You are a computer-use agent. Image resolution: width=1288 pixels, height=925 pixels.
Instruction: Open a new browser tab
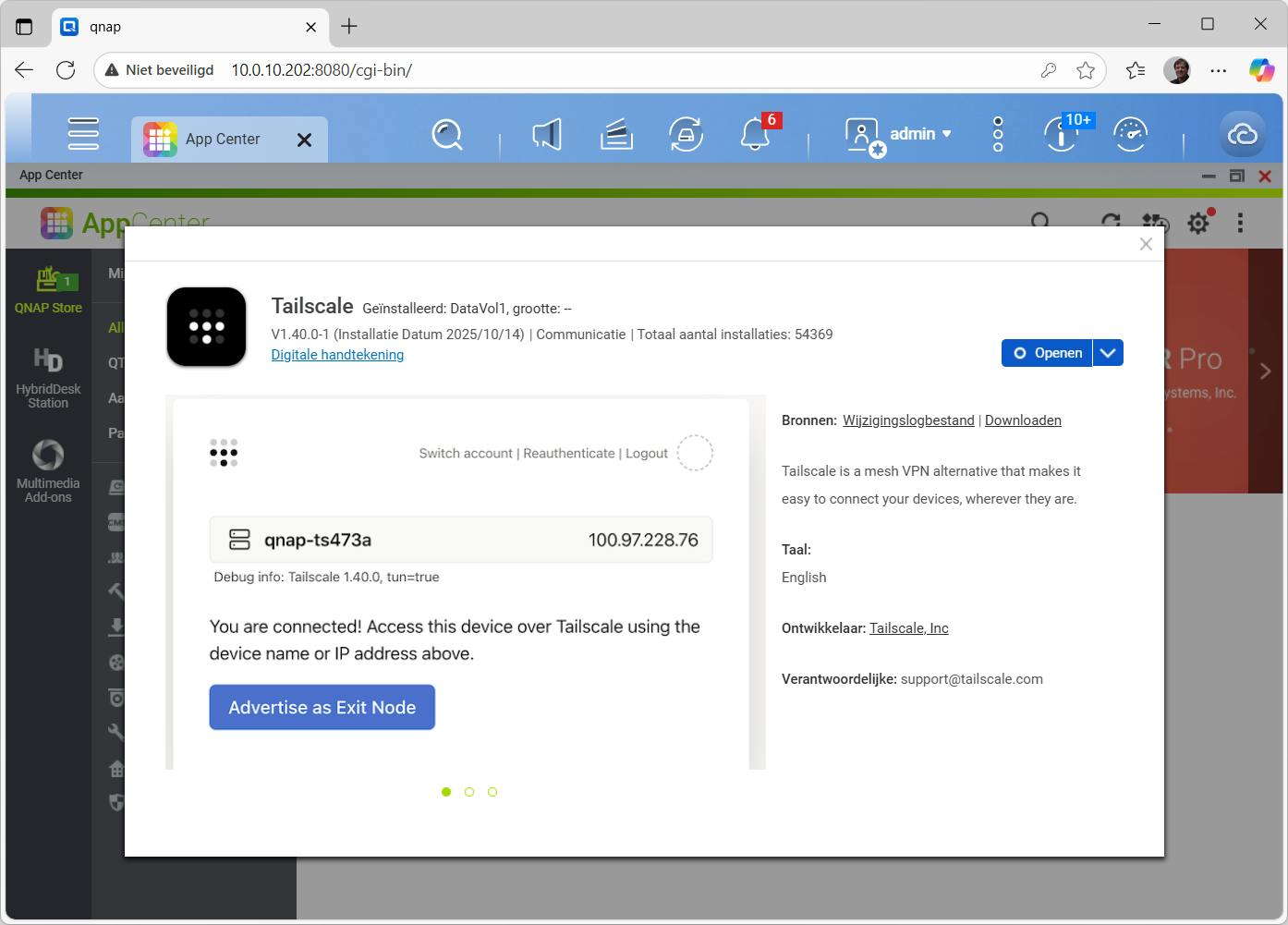point(349,27)
